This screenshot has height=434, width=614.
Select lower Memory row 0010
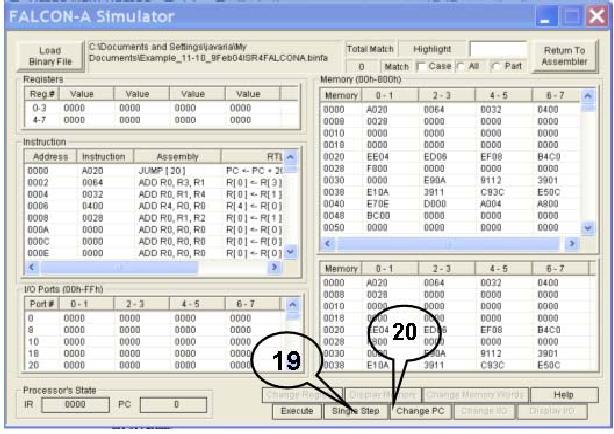(458, 306)
